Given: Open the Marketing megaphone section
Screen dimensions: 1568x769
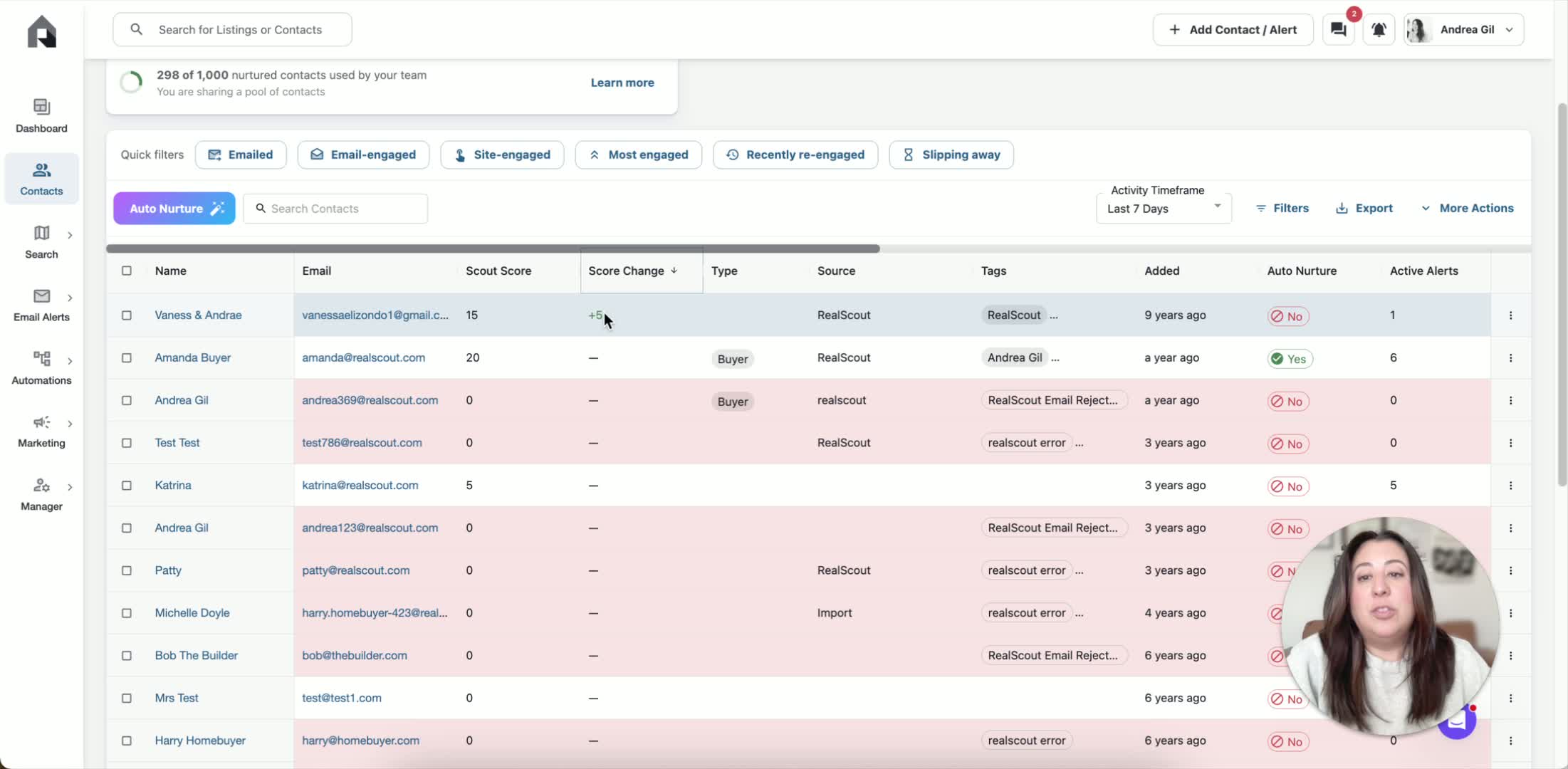Looking at the screenshot, I should 41,431.
